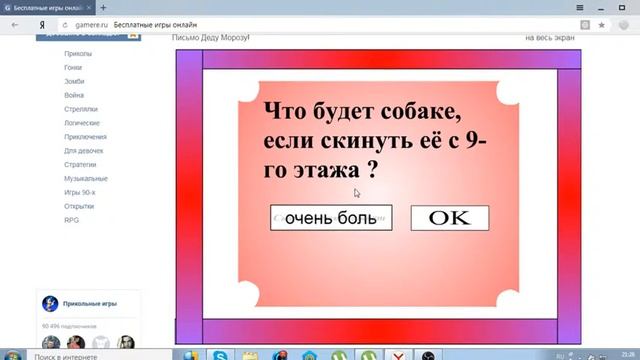
Task: Click the OK button in the game
Action: click(450, 218)
